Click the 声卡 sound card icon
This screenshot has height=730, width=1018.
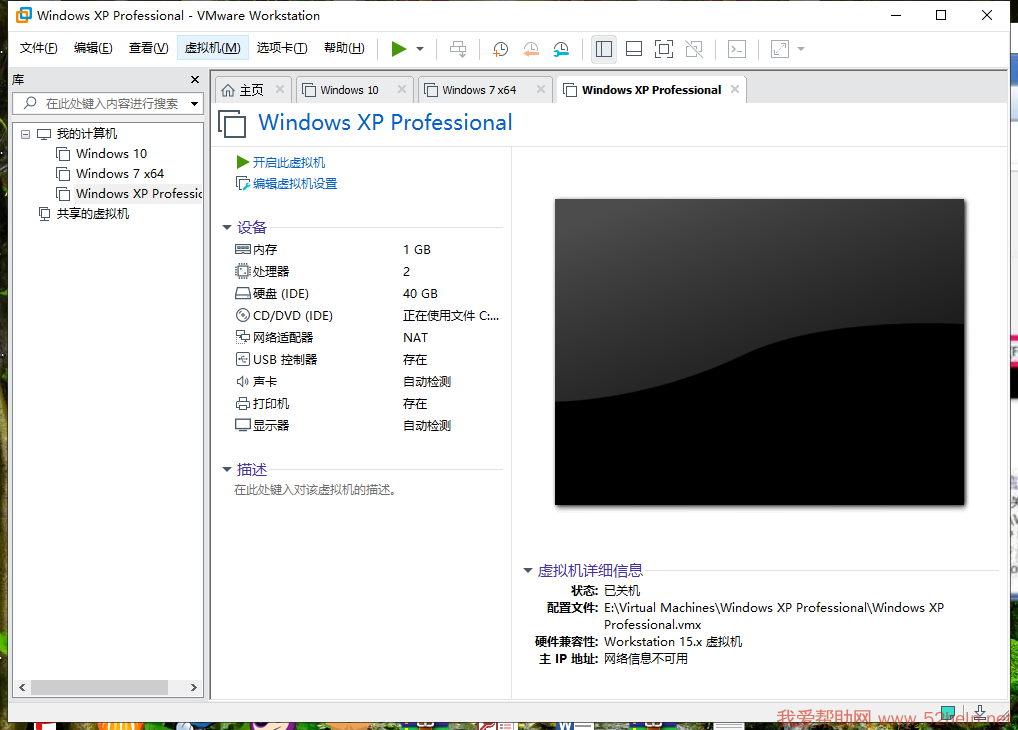(x=243, y=381)
